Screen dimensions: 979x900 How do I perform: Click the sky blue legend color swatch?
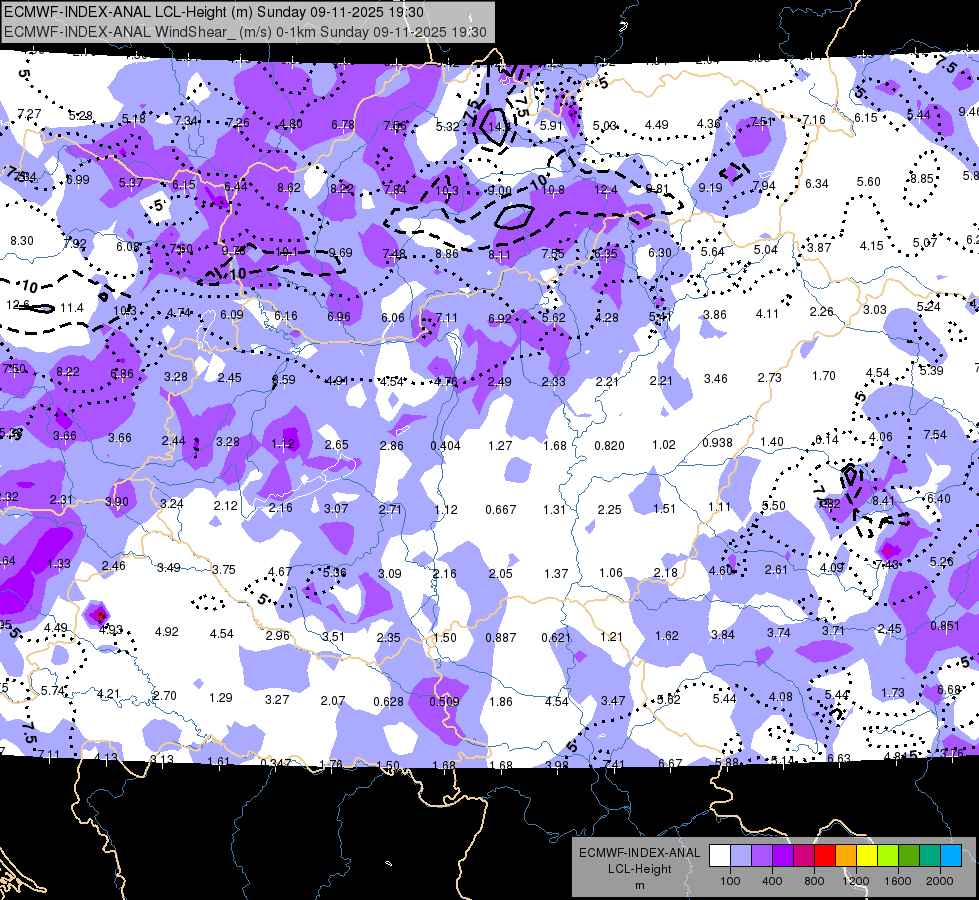tap(951, 856)
